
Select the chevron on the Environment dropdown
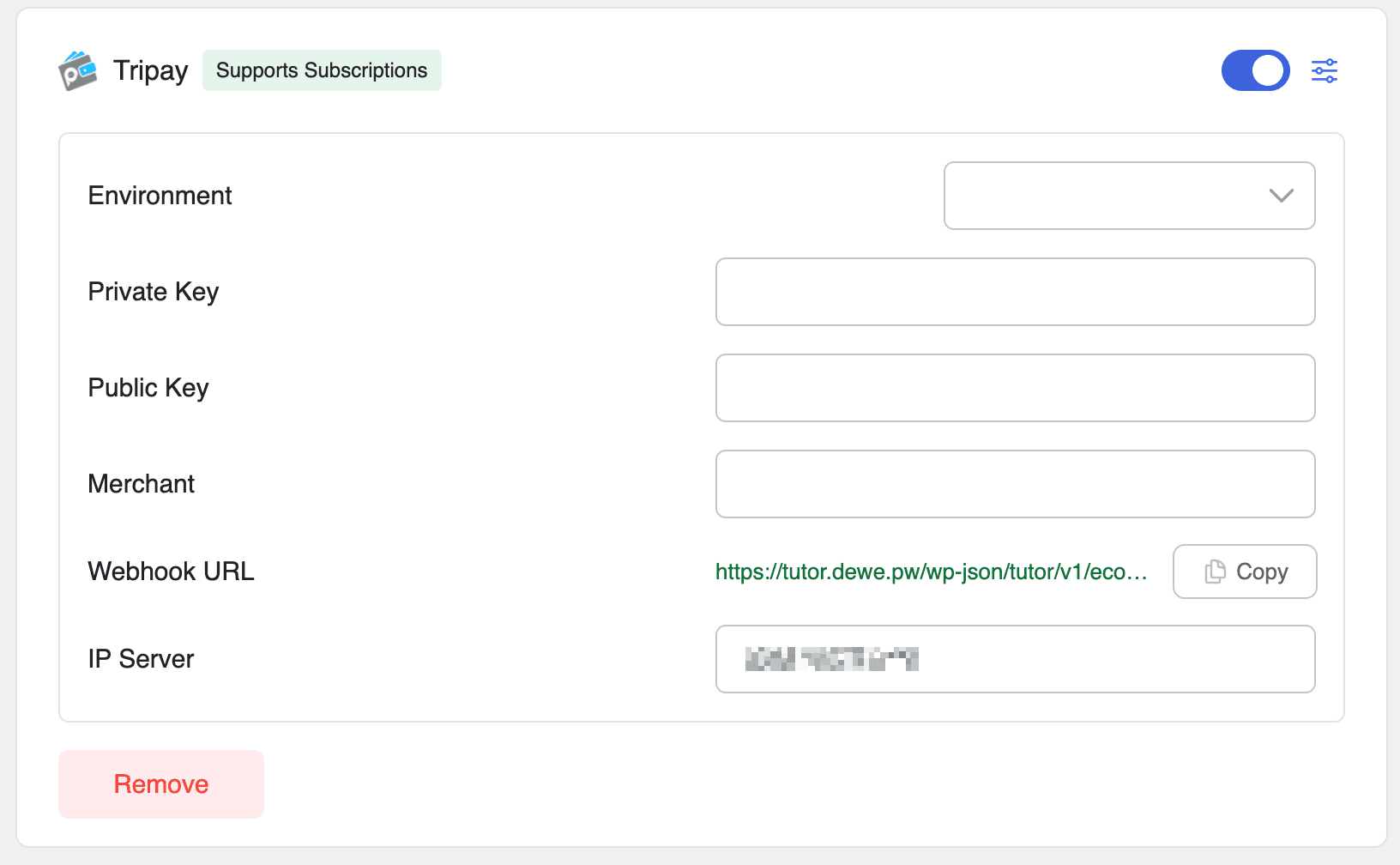[x=1282, y=196]
